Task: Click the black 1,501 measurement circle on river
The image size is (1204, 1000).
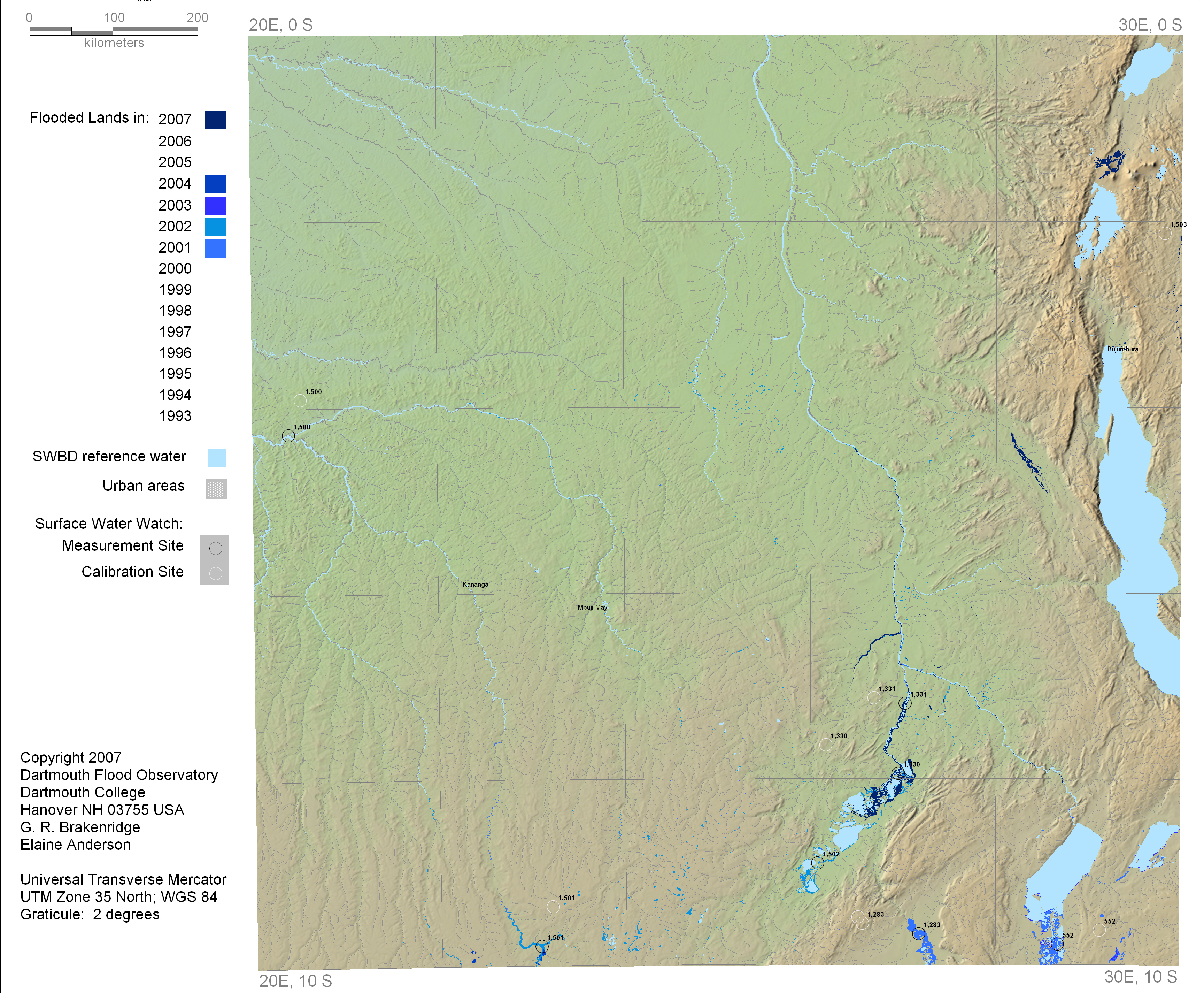Action: pyautogui.click(x=542, y=947)
